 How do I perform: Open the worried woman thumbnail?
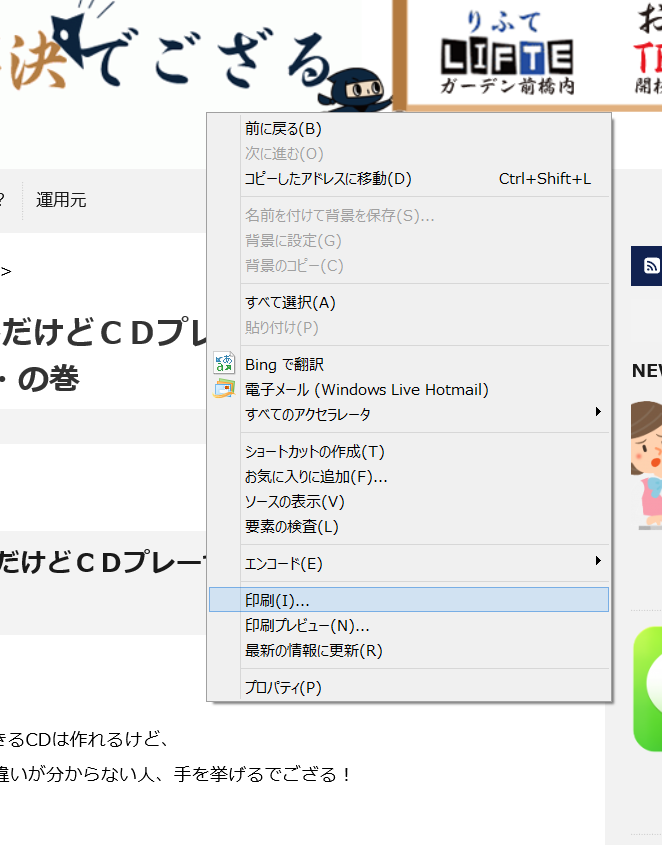click(x=646, y=466)
